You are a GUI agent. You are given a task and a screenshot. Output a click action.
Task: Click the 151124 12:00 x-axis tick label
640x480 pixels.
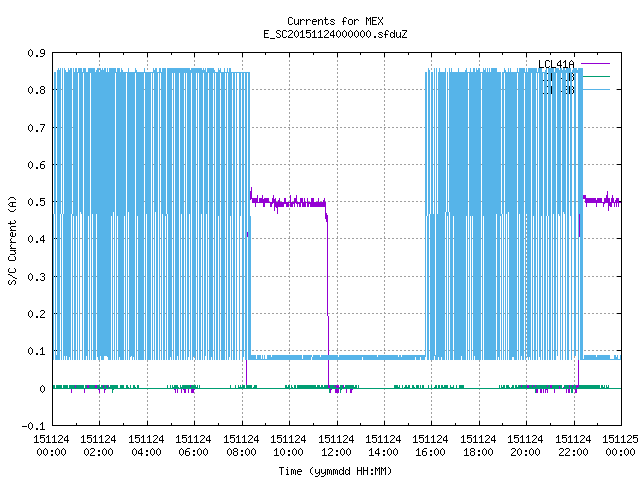[x=337, y=446]
